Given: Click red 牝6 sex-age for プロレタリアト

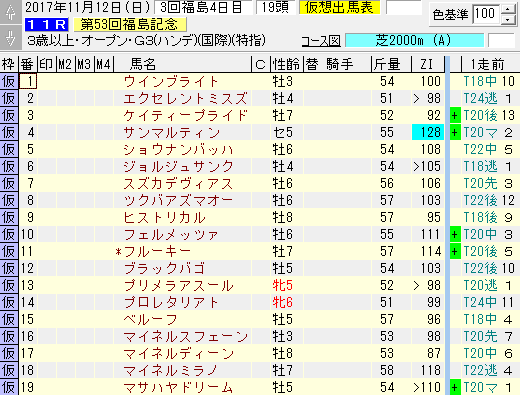Looking at the screenshot, I should (x=283, y=303).
